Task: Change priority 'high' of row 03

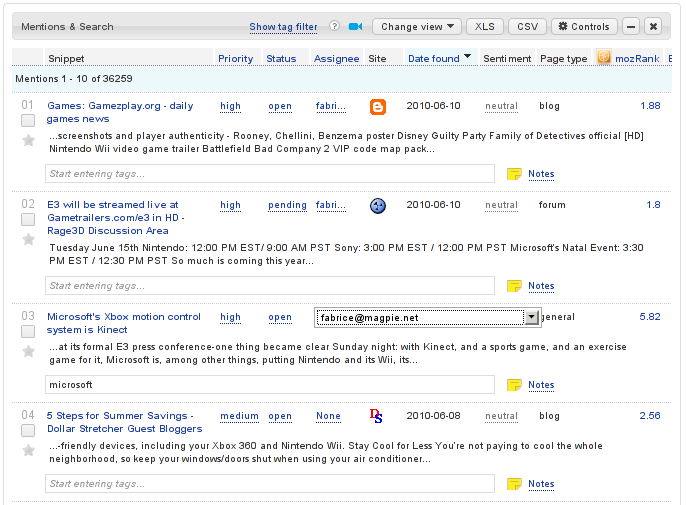Action: (230, 317)
